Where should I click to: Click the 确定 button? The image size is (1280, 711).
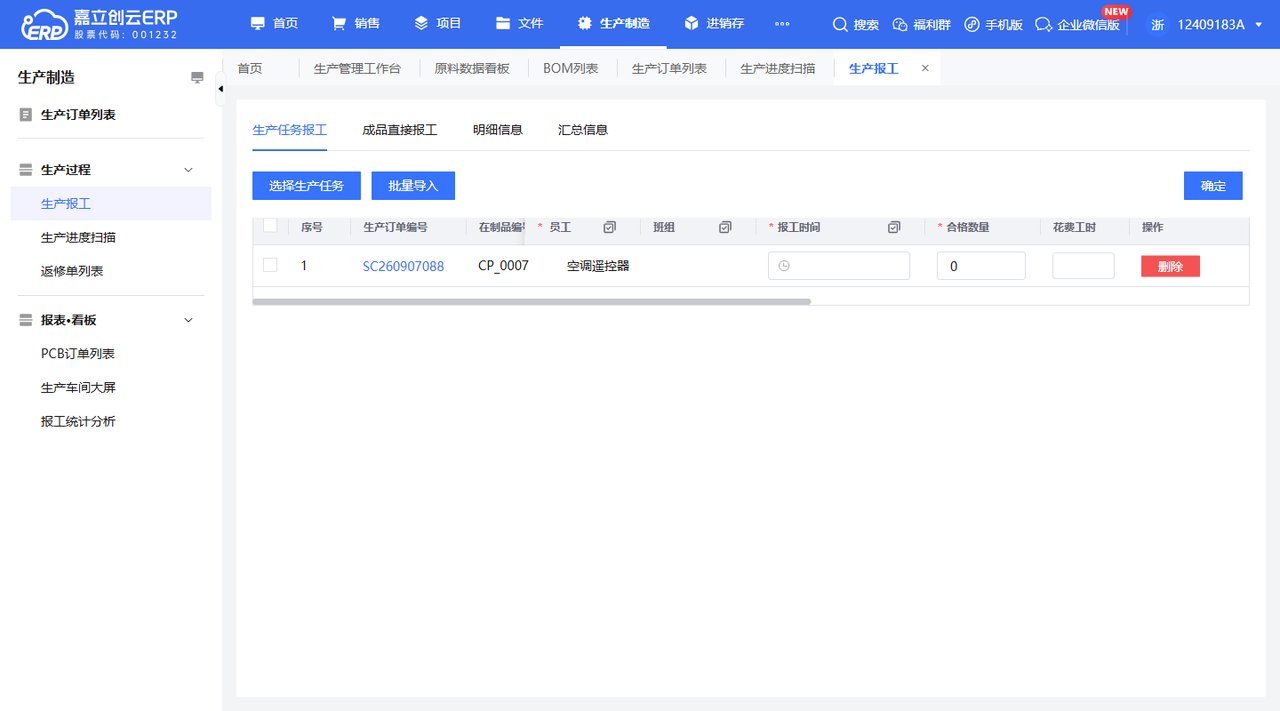1213,186
